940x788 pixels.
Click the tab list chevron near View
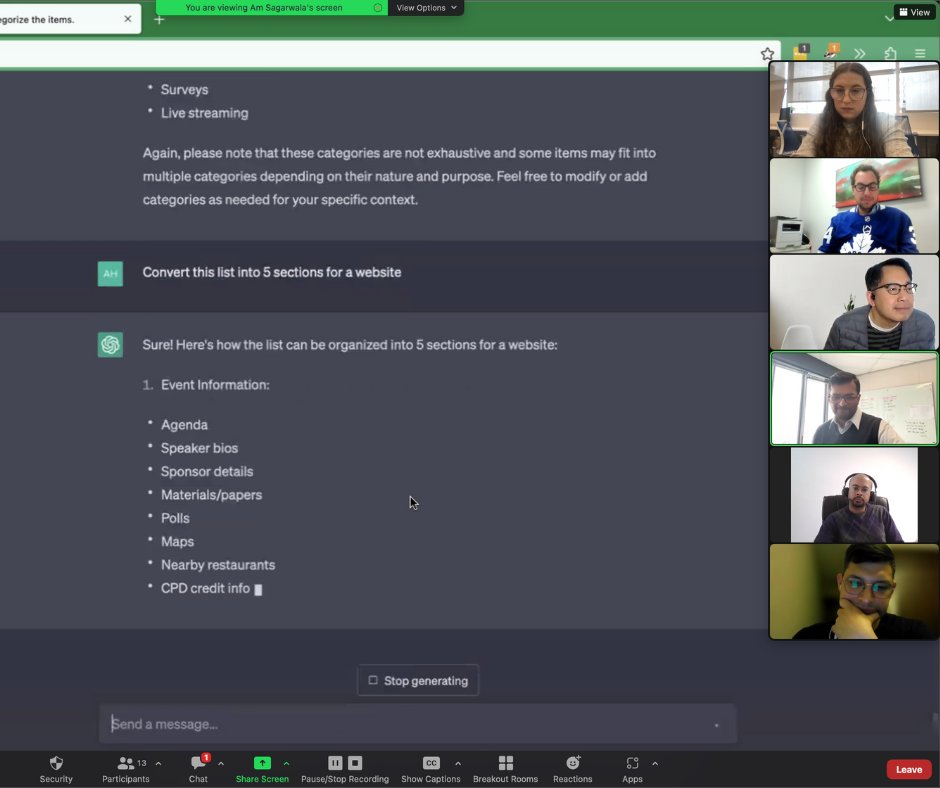click(888, 19)
